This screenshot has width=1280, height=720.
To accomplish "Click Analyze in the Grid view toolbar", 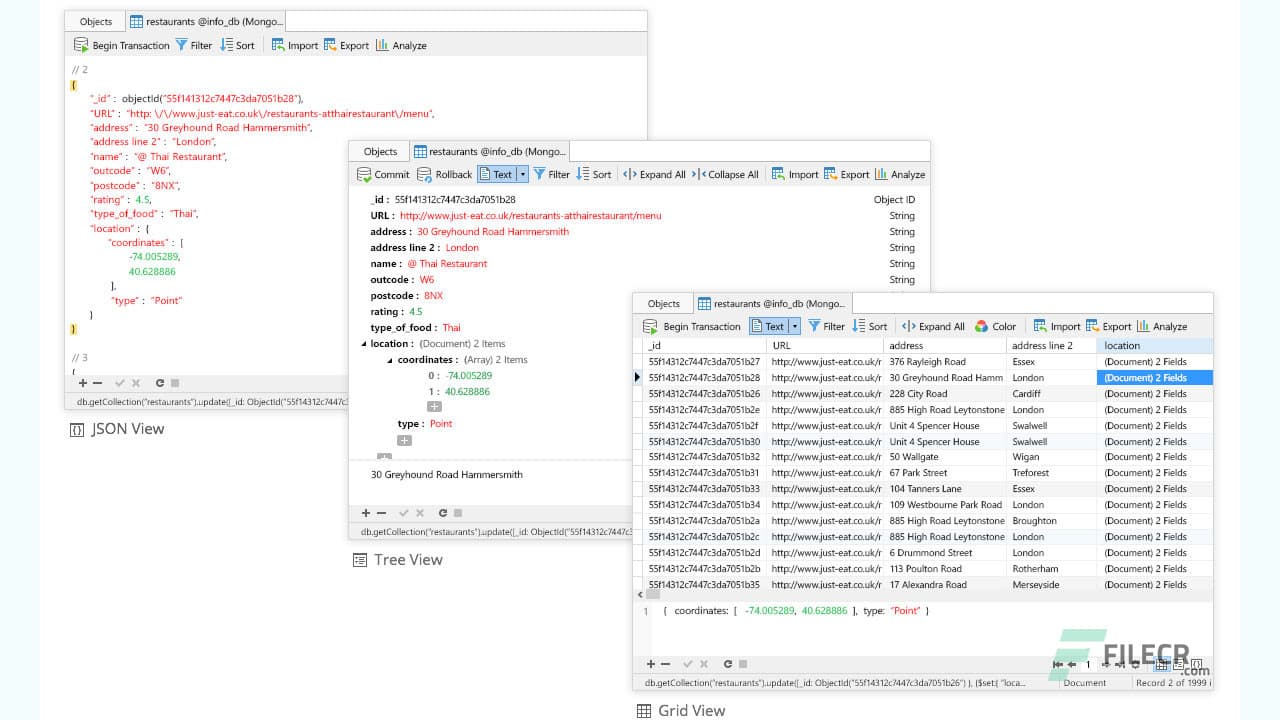I will tap(1161, 326).
